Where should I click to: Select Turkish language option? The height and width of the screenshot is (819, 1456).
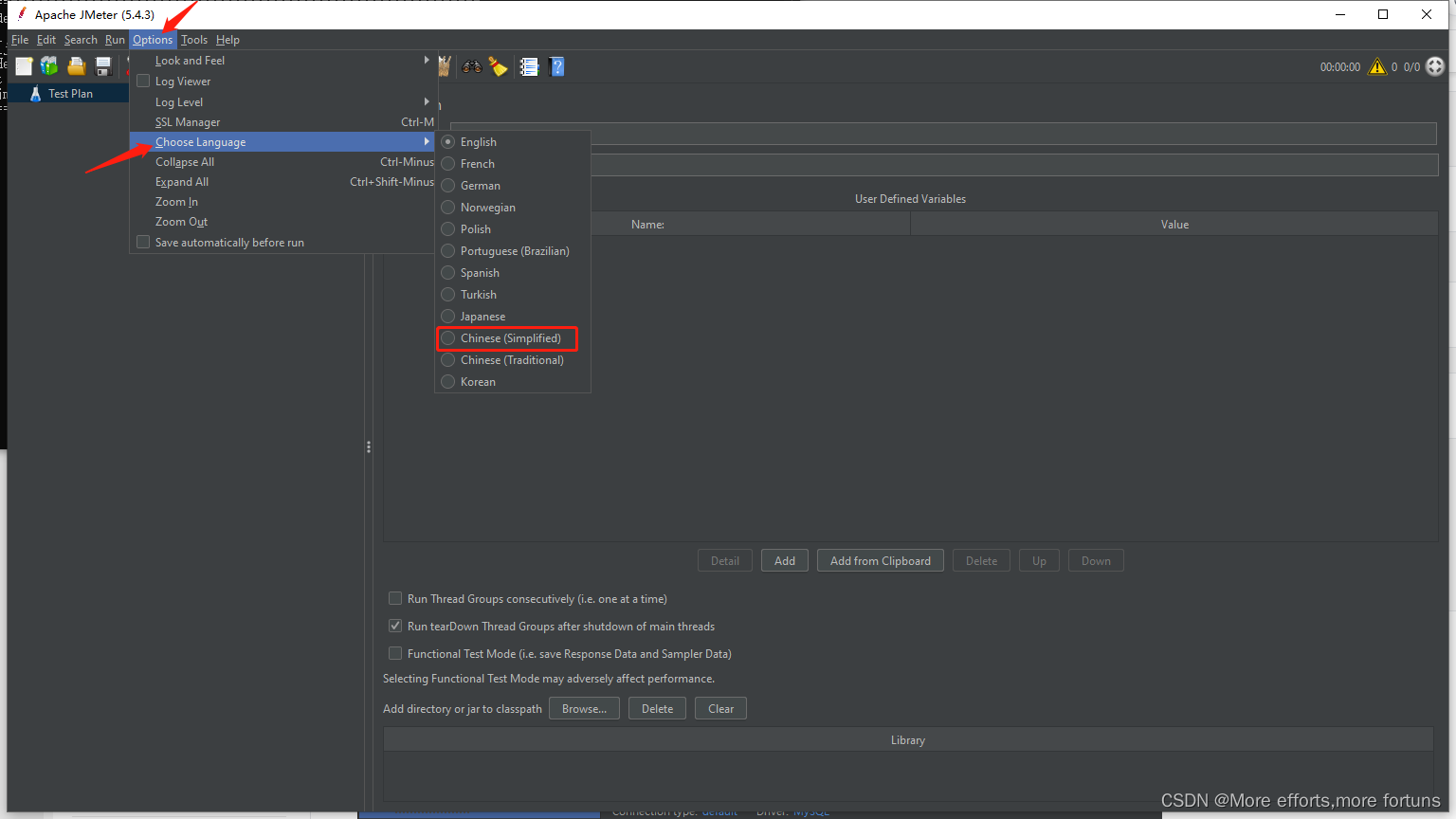coord(513,294)
